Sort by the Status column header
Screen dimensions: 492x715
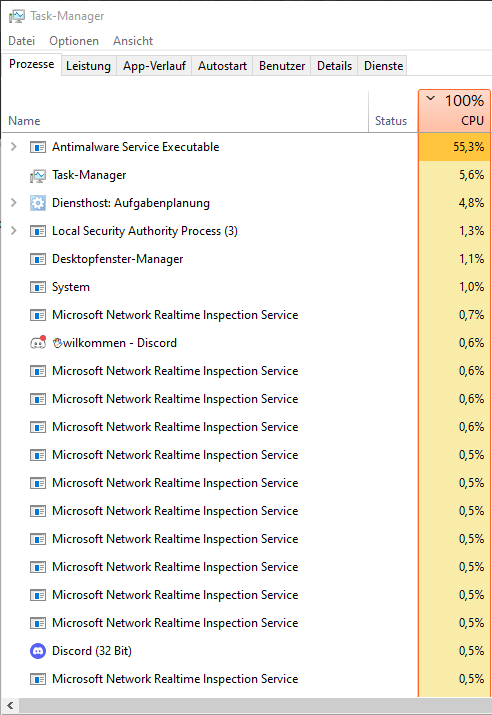coord(391,121)
